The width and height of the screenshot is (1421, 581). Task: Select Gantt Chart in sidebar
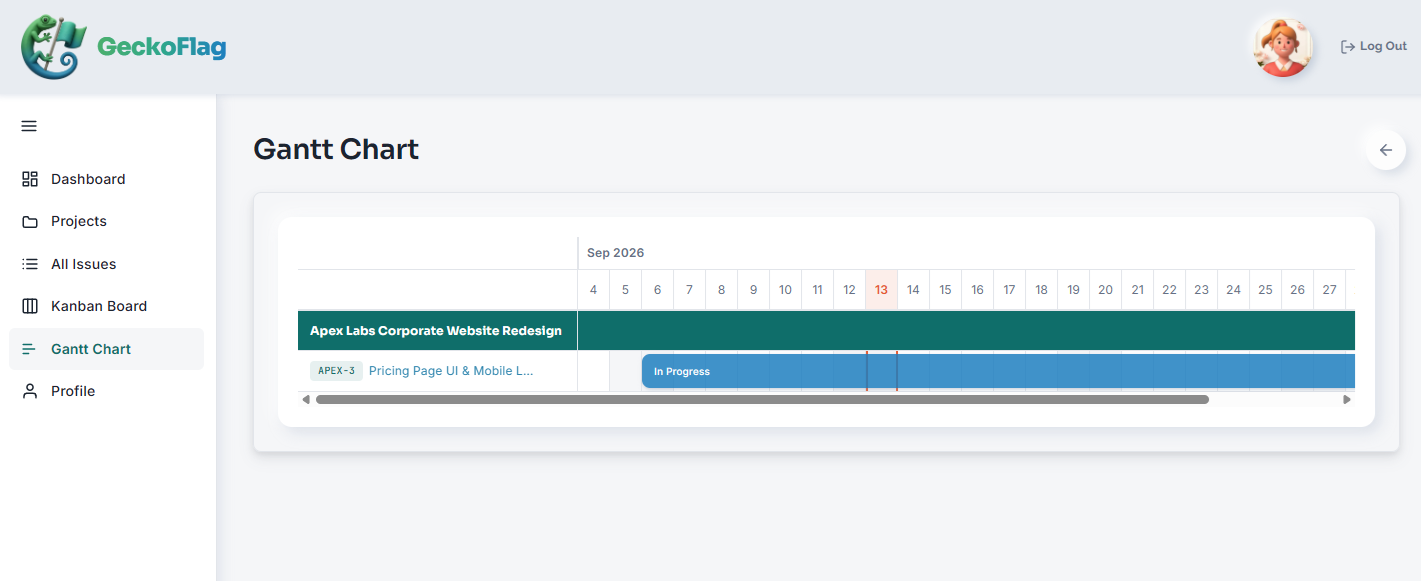(106, 349)
